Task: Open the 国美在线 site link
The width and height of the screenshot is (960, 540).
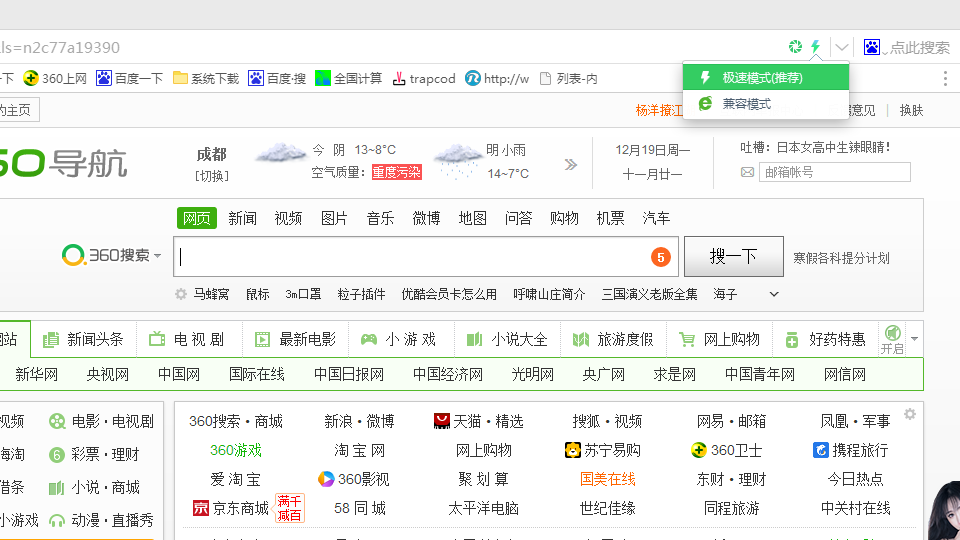Action: pyautogui.click(x=608, y=479)
